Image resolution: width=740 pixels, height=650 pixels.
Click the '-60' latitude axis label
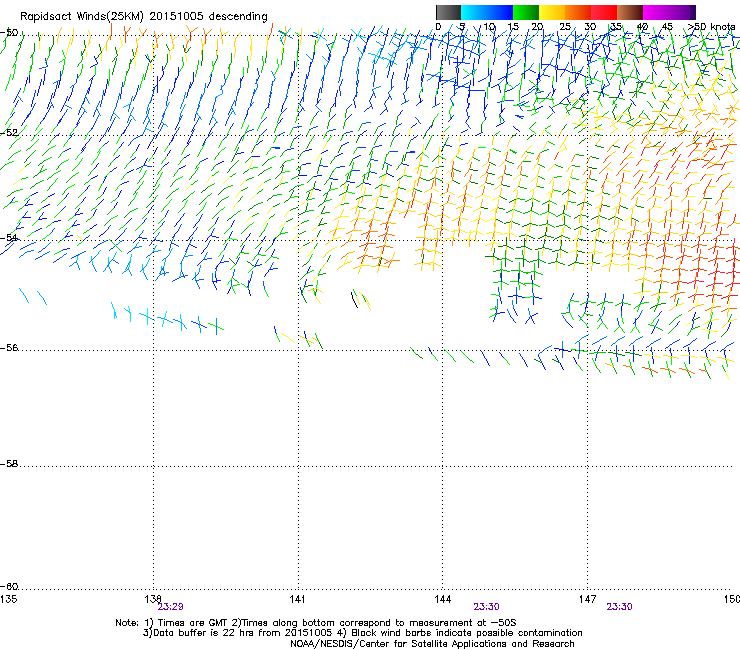tap(9, 586)
